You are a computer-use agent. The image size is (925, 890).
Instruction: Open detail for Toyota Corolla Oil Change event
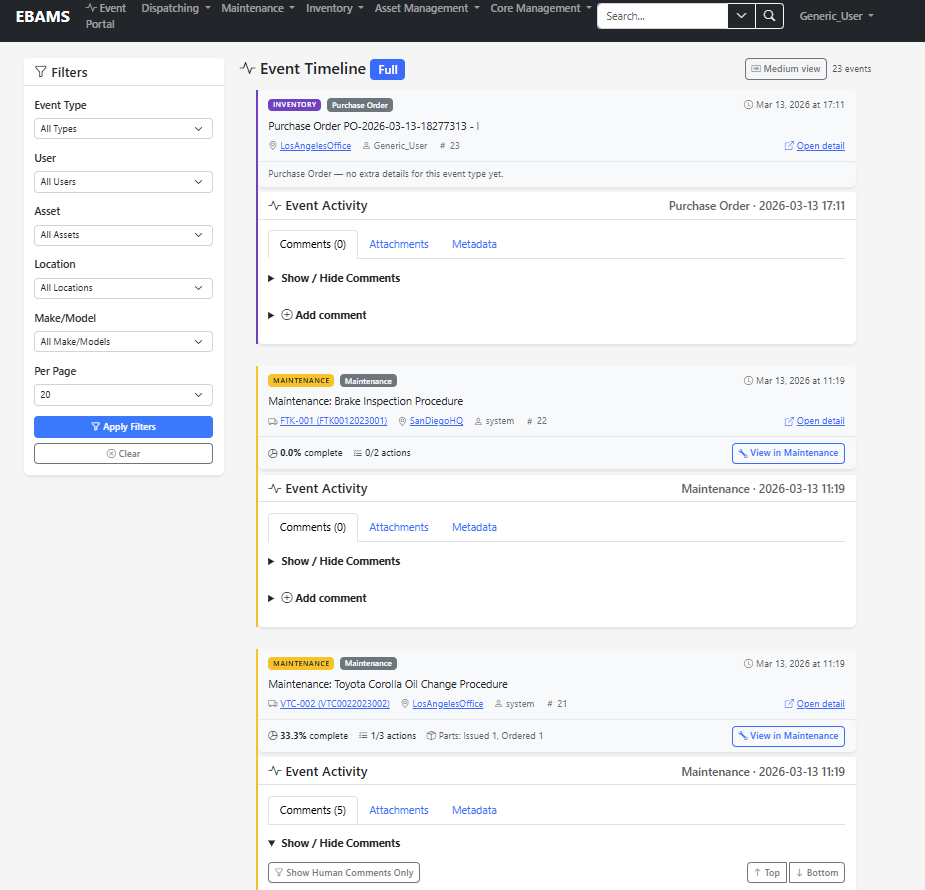[x=814, y=704]
